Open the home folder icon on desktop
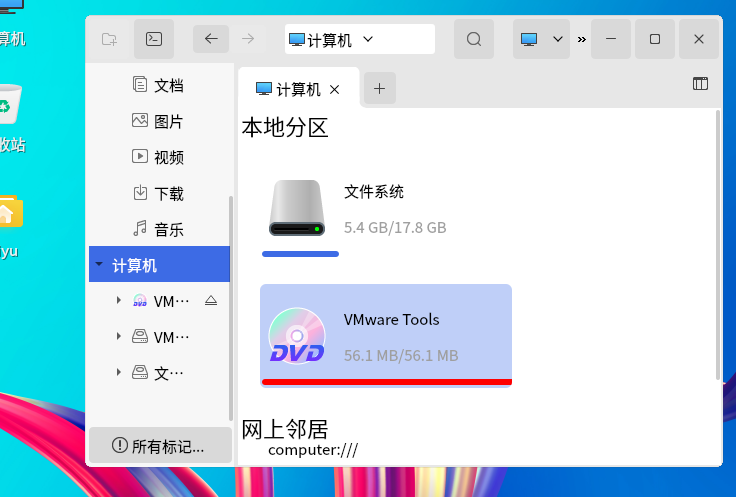 point(10,211)
